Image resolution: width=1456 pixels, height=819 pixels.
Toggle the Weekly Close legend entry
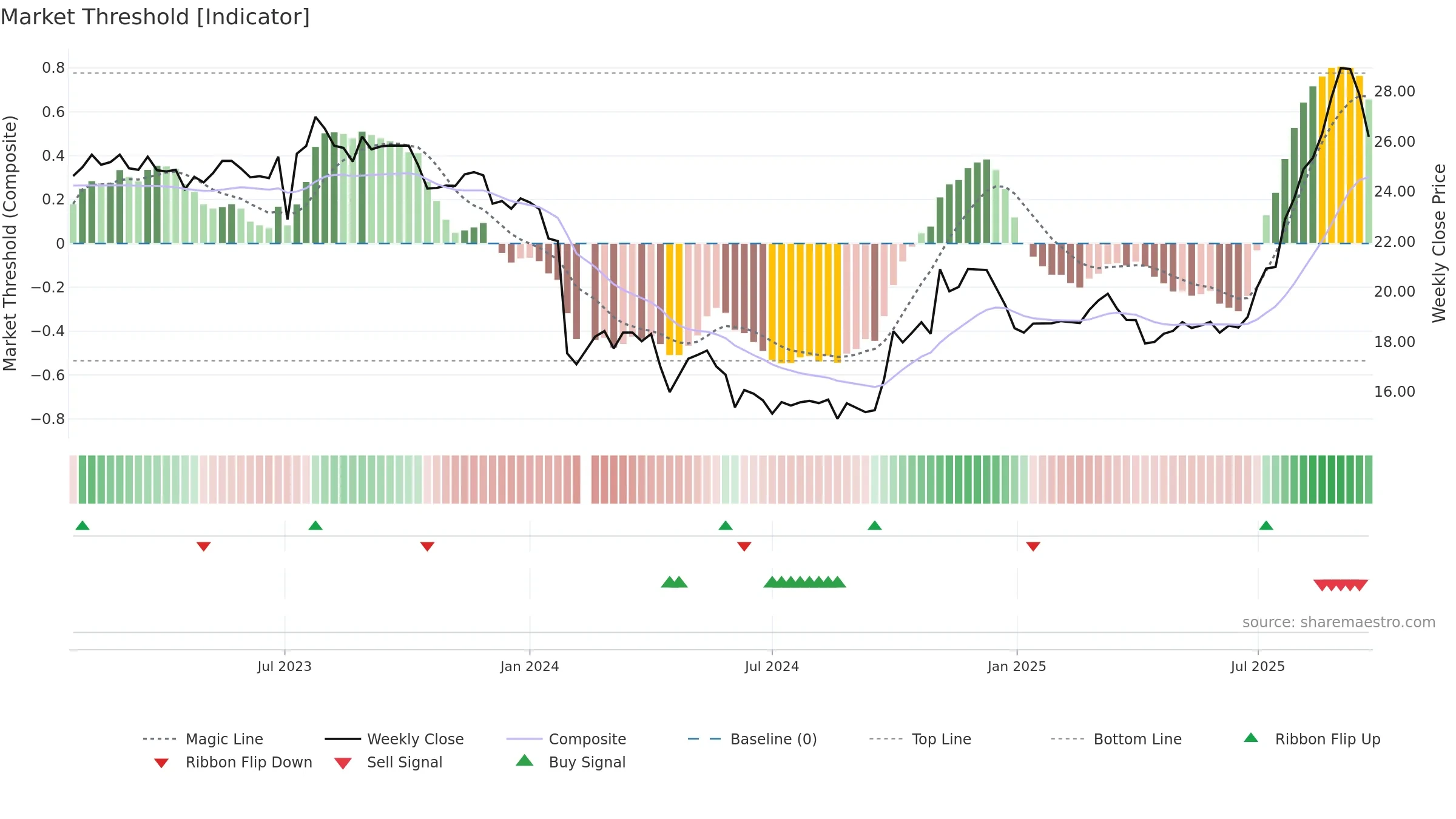tap(394, 739)
